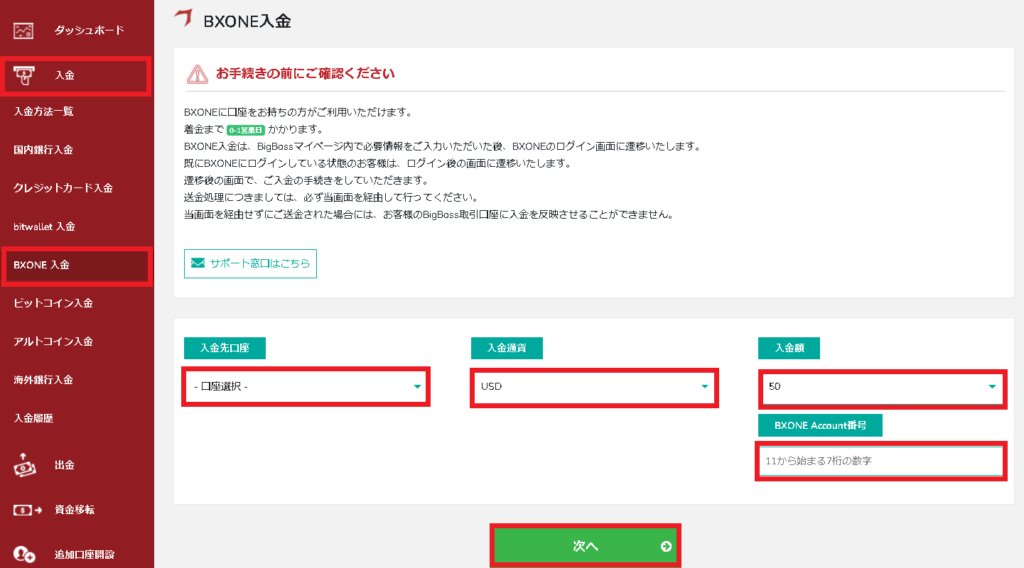Click the BXONE Account number input field
The image size is (1024, 568).
point(881,461)
